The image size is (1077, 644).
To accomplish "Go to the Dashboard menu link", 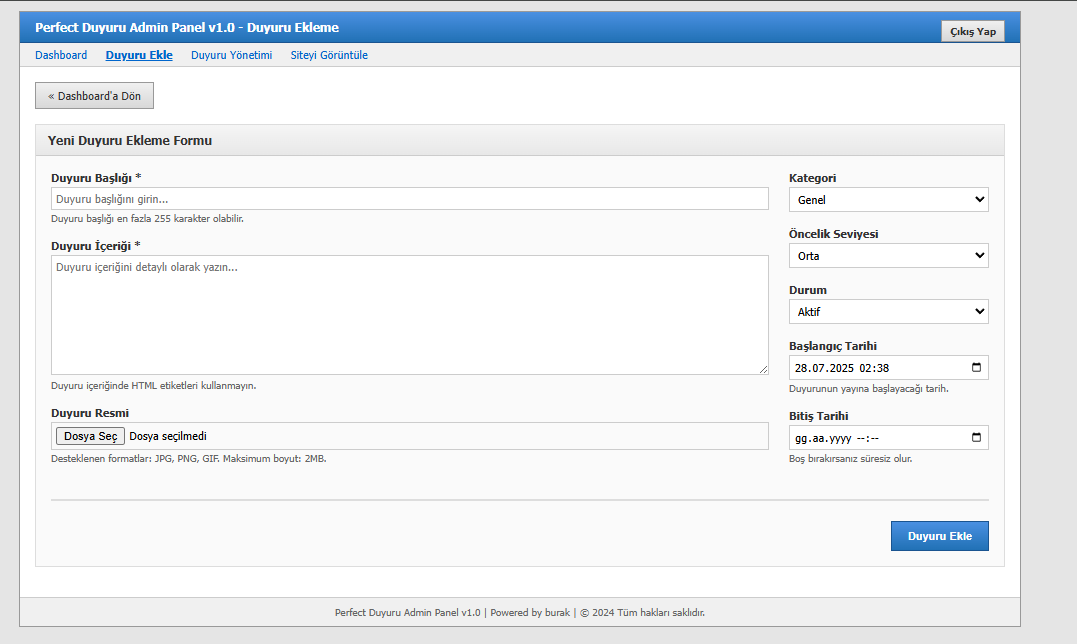I will 61,55.
